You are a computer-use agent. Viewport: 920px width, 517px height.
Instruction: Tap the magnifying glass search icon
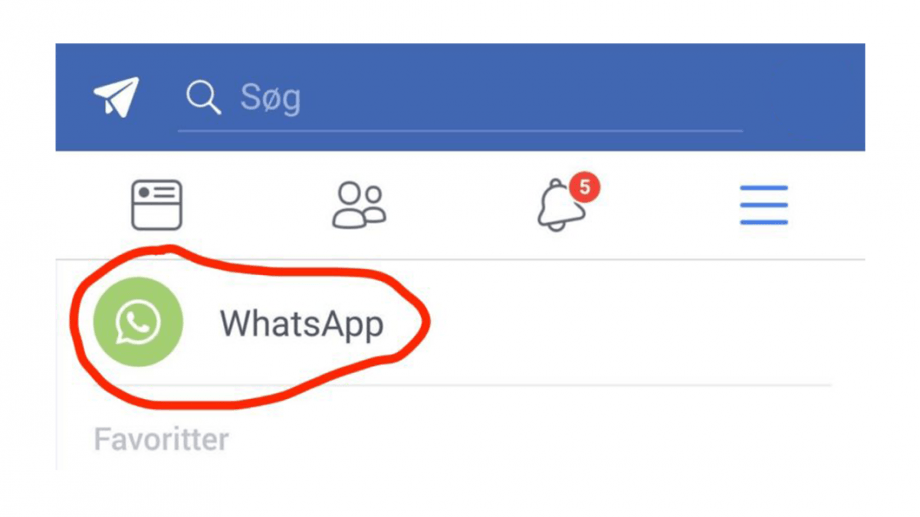203,97
